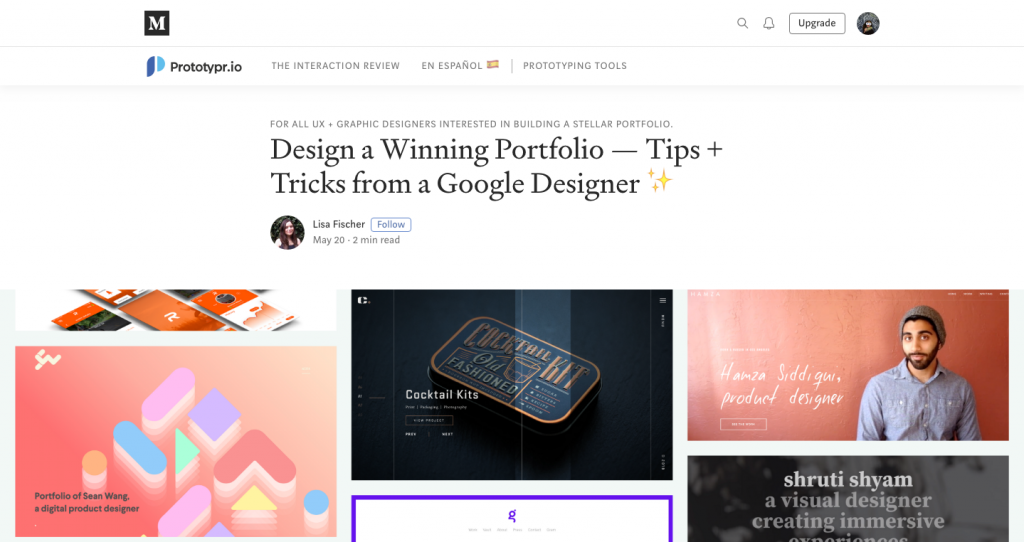Click View Project in Cocktail Kits image

click(429, 421)
